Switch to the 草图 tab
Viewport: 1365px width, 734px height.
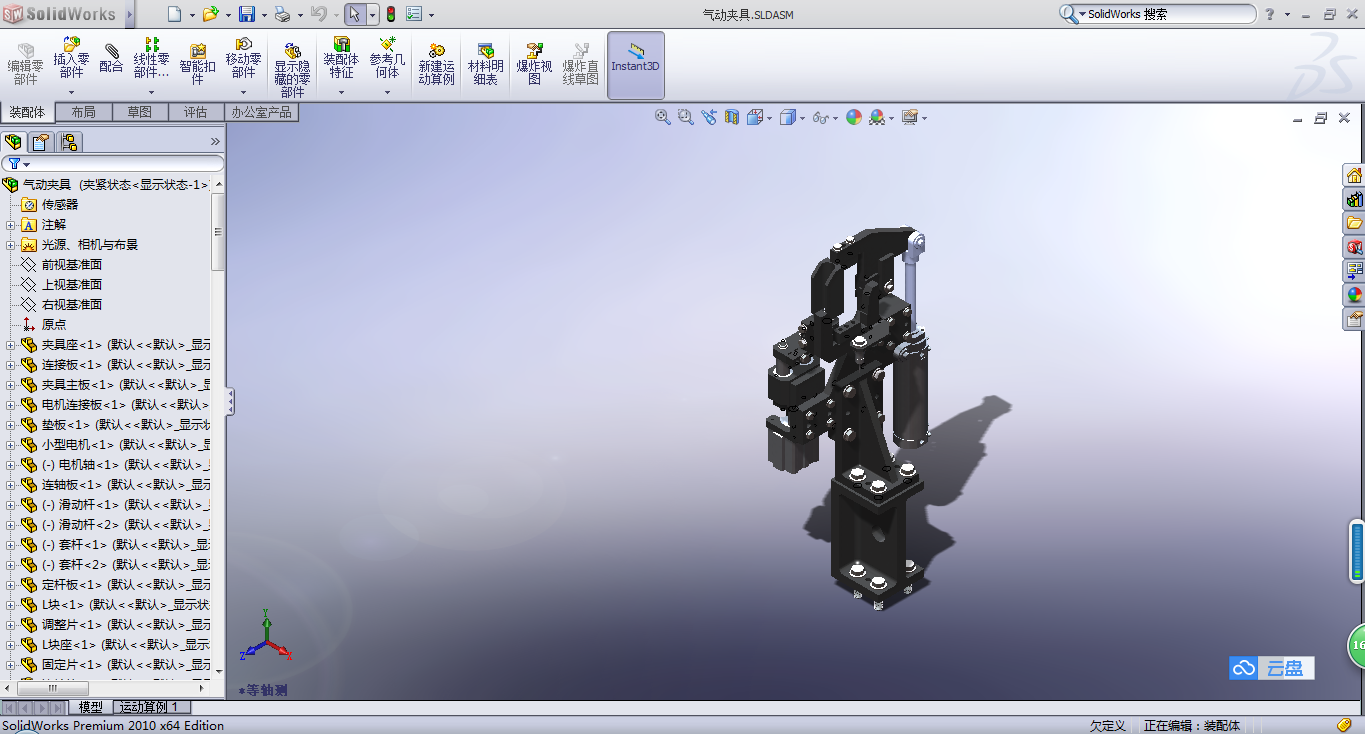tap(140, 112)
